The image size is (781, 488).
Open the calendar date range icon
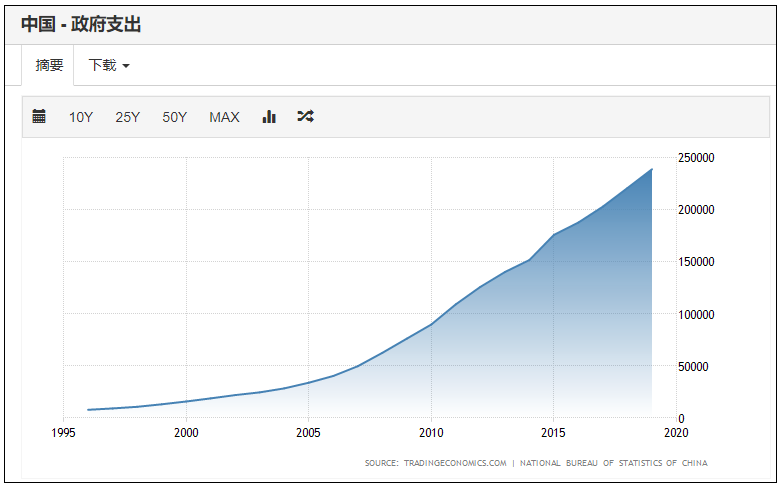pos(39,117)
